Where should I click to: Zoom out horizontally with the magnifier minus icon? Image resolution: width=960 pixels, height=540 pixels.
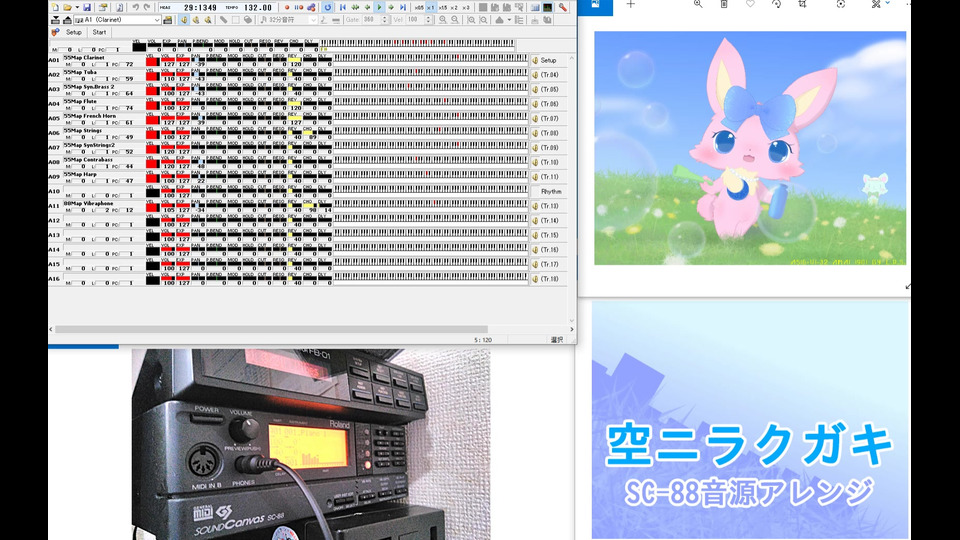pyautogui.click(x=455, y=20)
